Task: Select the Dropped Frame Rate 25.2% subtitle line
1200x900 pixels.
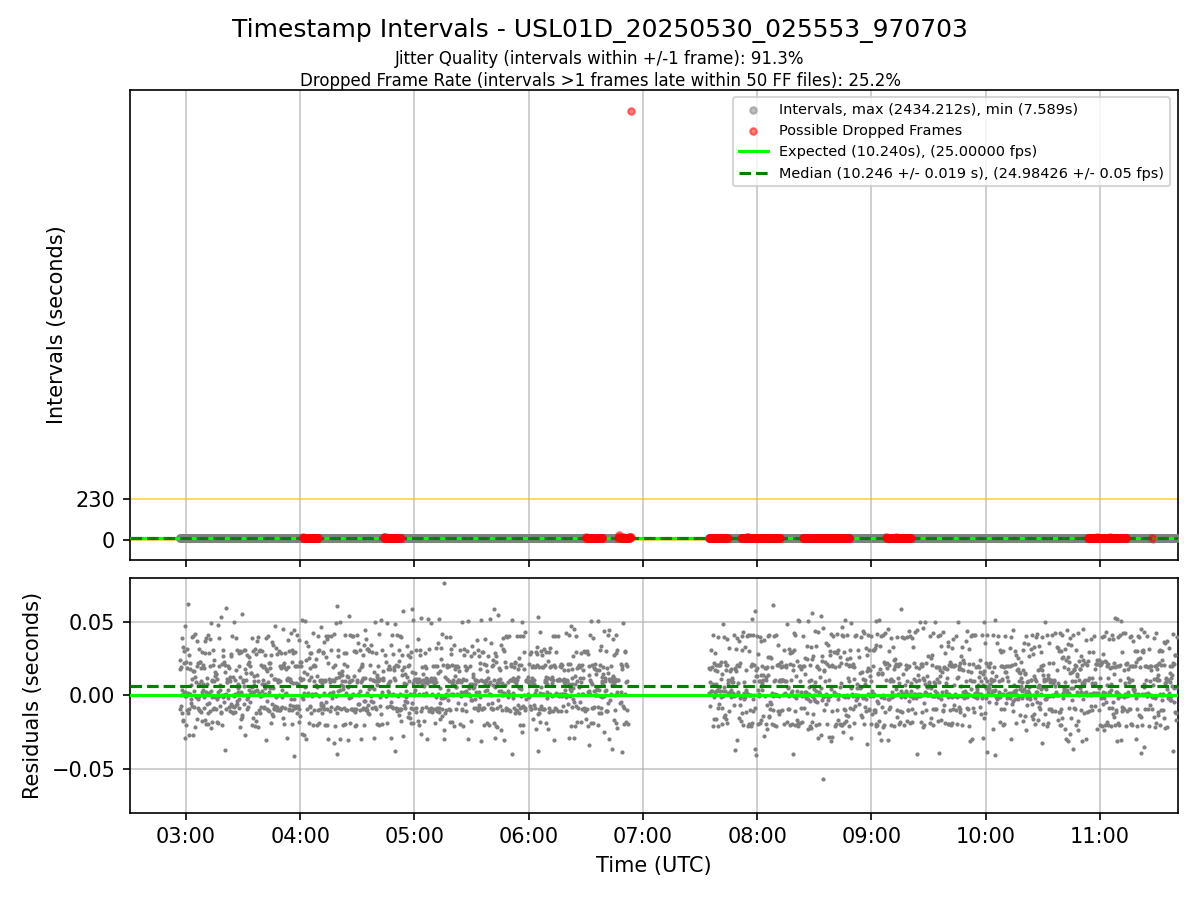Action: (600, 80)
